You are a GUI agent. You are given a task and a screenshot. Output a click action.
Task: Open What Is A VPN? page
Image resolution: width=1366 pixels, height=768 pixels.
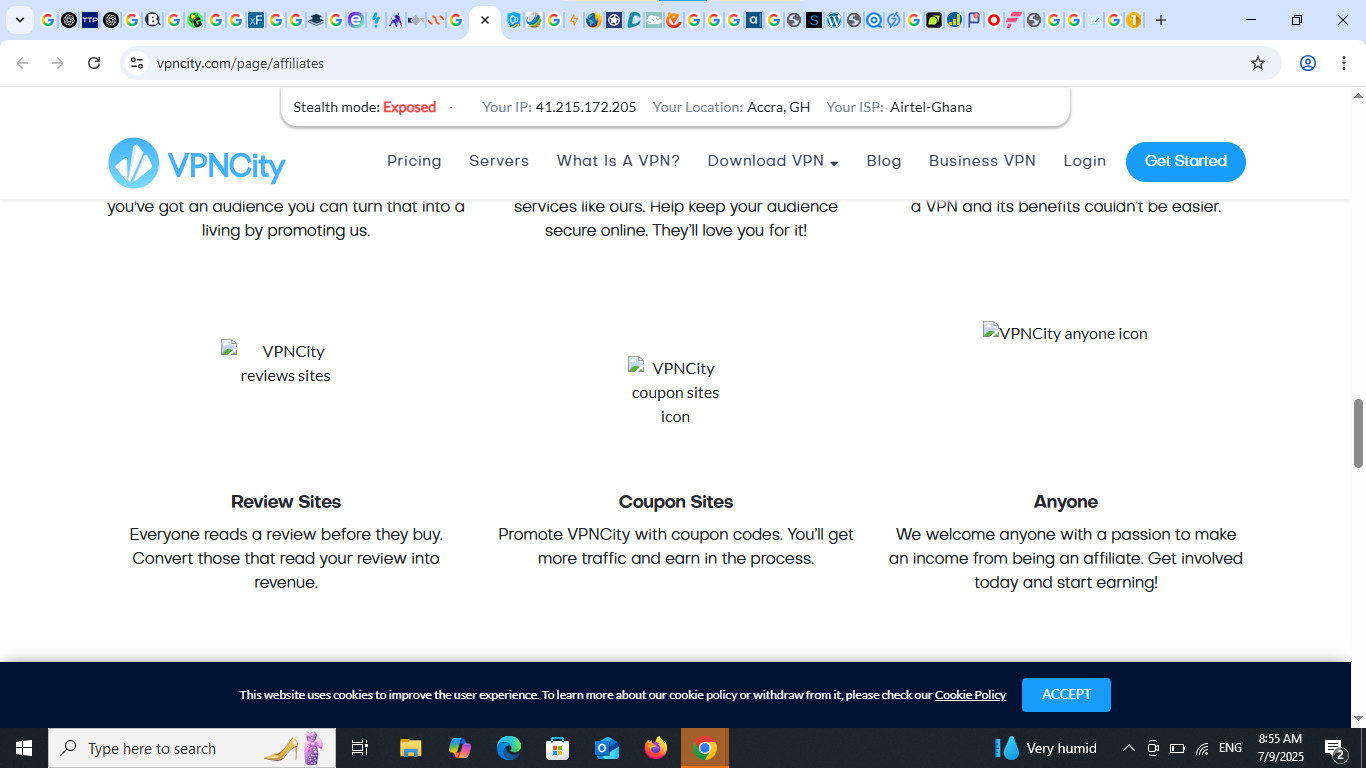point(618,161)
